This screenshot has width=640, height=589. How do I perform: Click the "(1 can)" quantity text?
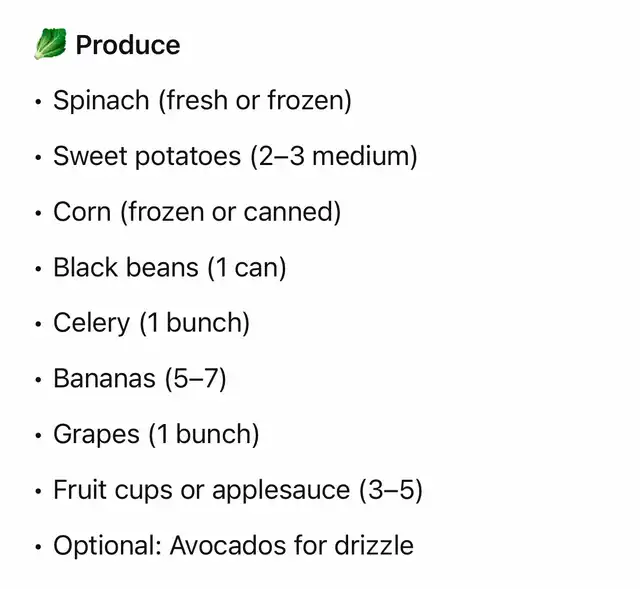coord(246,268)
